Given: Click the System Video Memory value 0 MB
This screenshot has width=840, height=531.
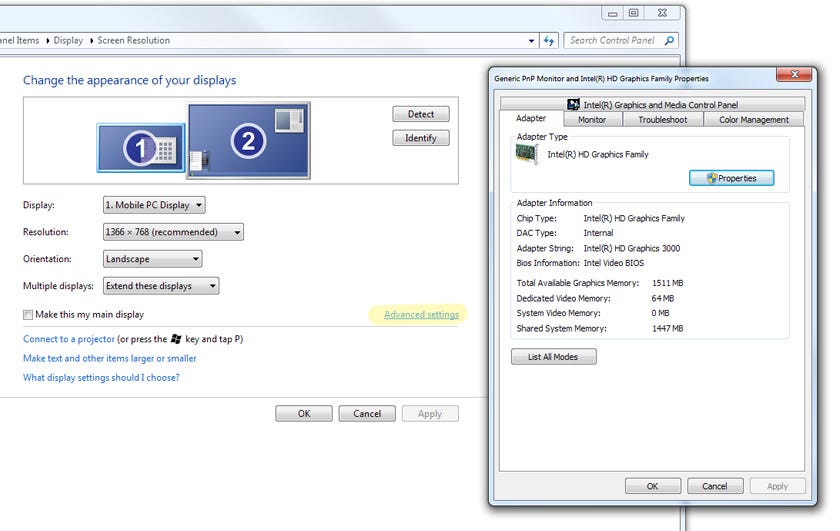Looking at the screenshot, I should tap(661, 313).
